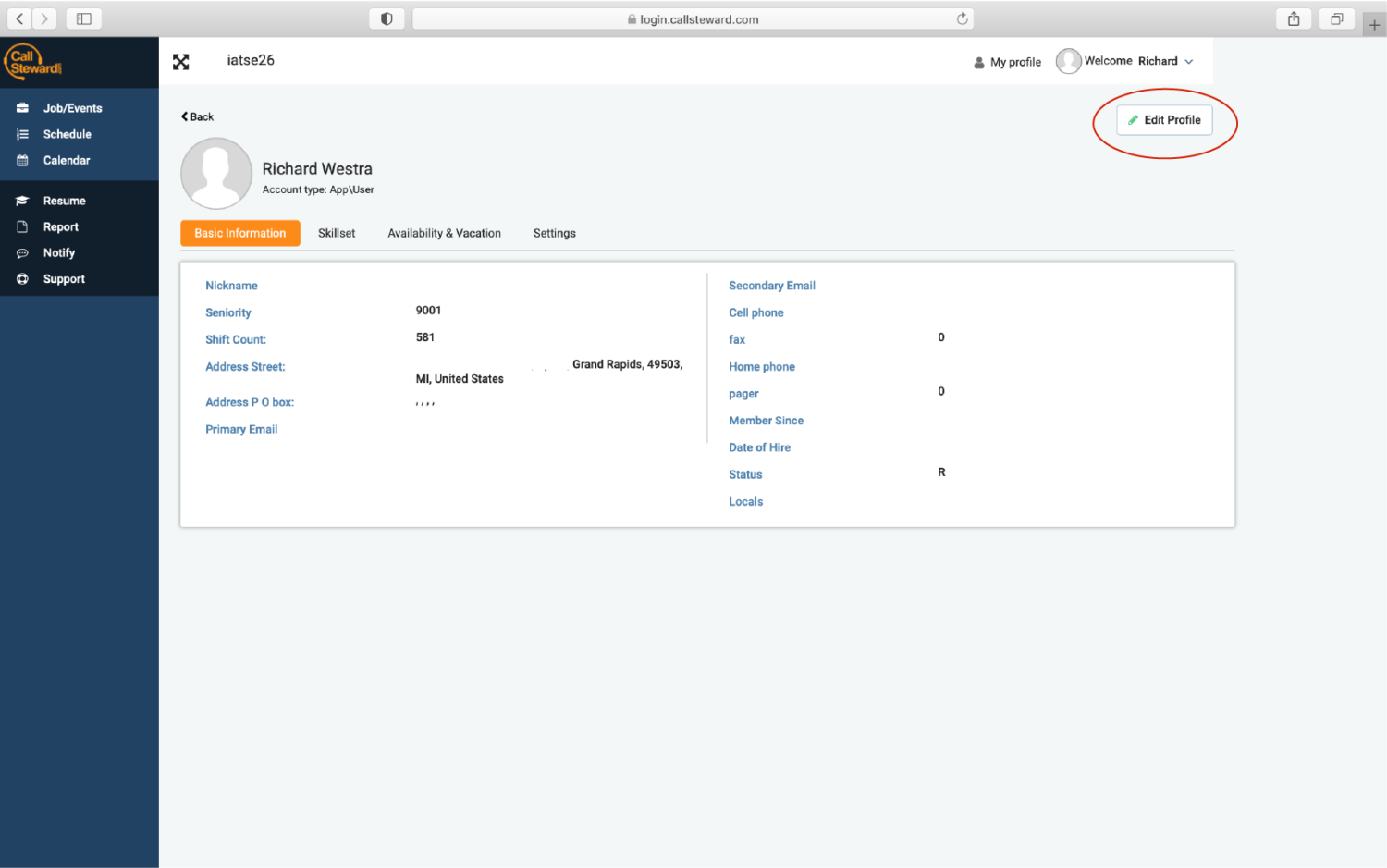Screen dimensions: 1387x868
Task: Go back using the Back link
Action: click(197, 116)
